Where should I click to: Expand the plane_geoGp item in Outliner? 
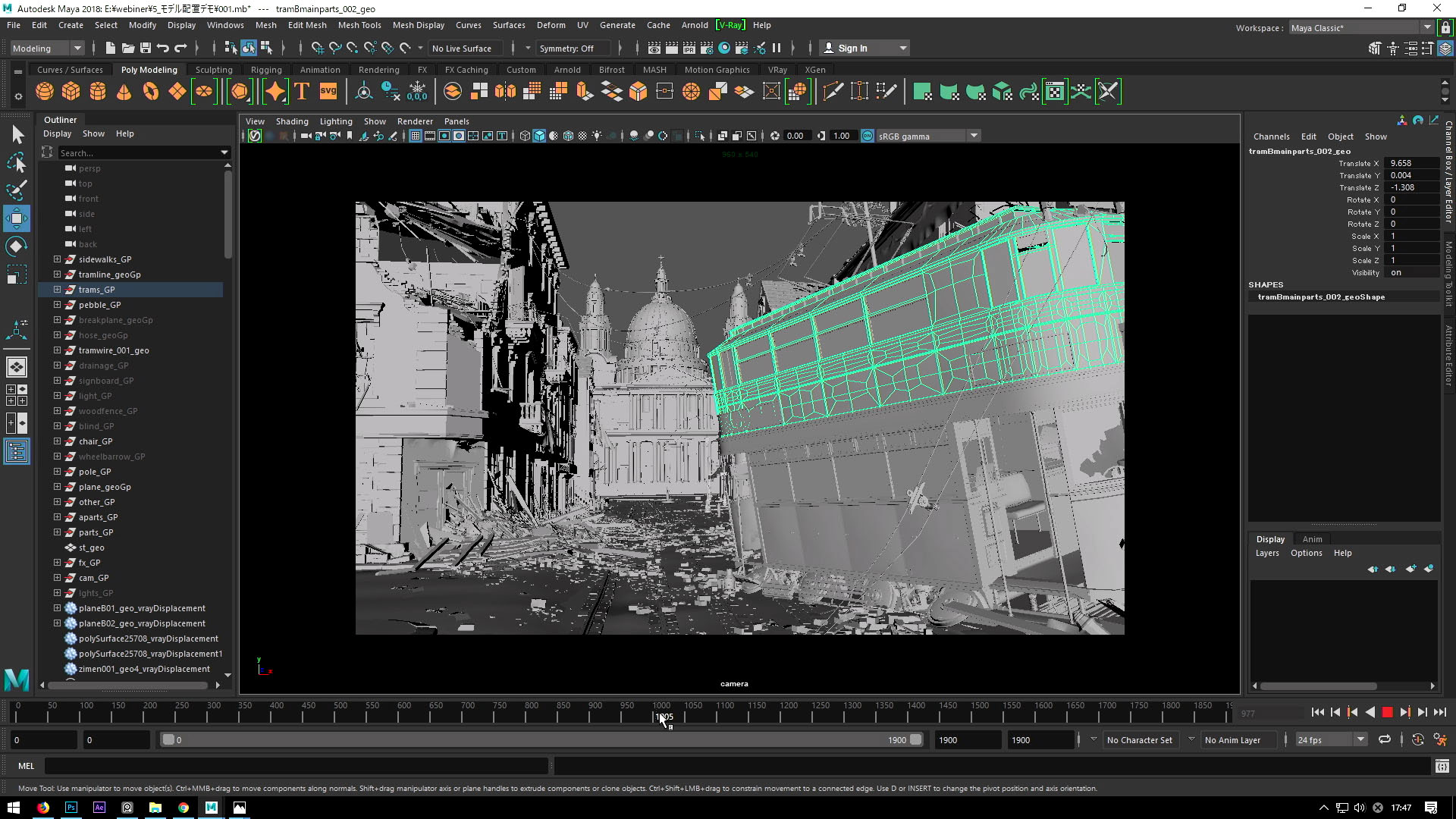pos(56,486)
